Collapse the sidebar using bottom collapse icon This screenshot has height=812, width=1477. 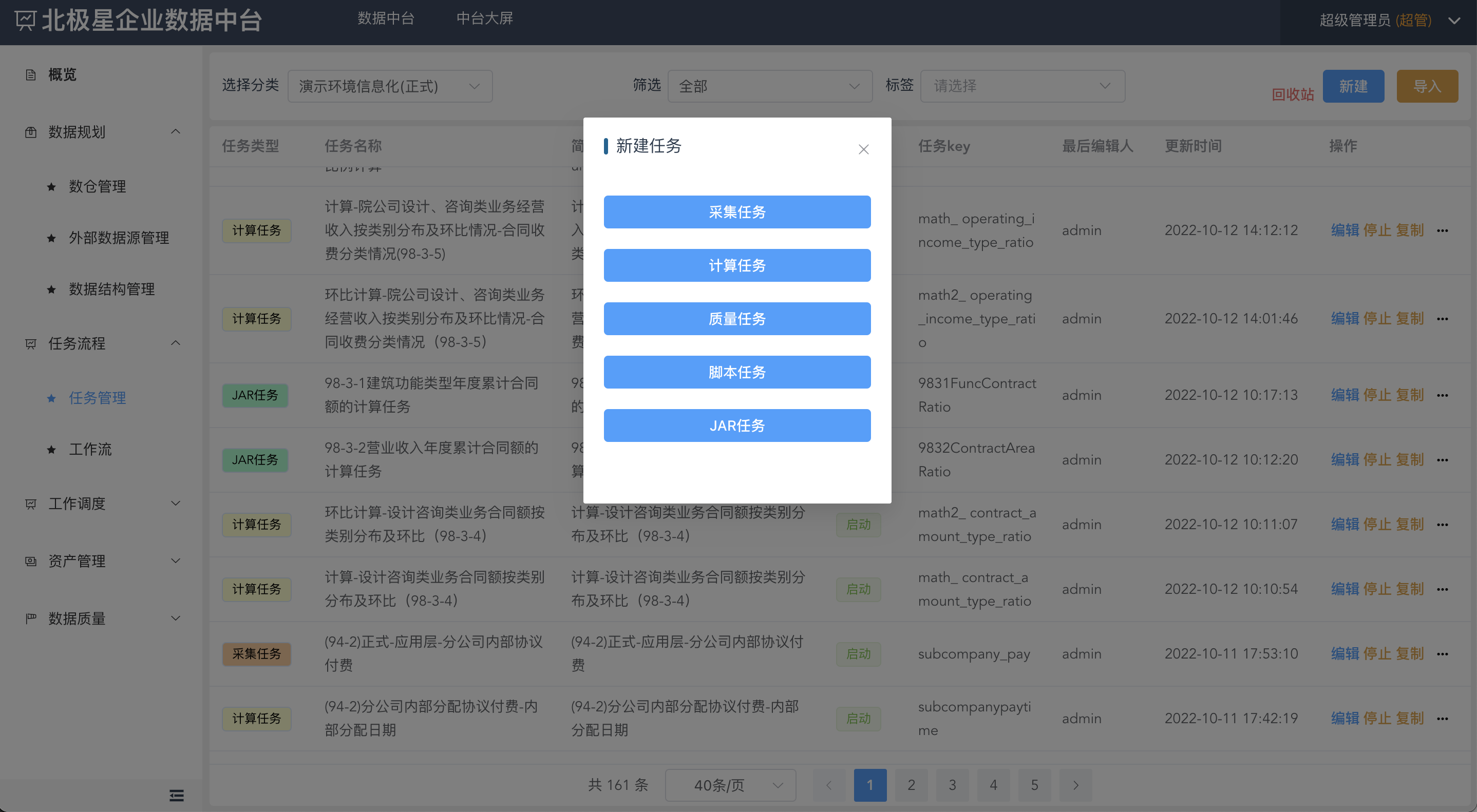point(176,796)
